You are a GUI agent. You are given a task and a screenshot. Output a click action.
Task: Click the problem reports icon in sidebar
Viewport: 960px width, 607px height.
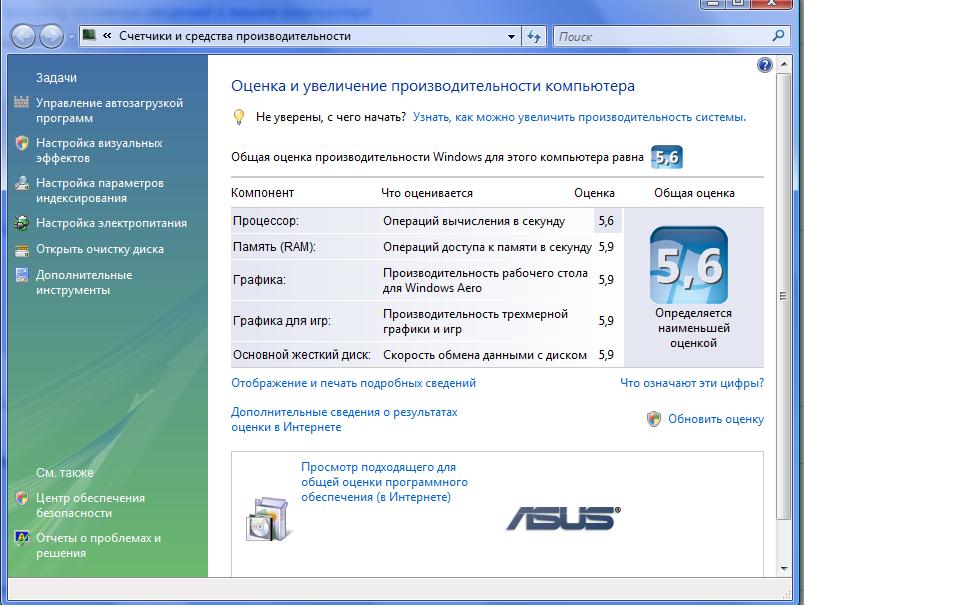pyautogui.click(x=22, y=538)
